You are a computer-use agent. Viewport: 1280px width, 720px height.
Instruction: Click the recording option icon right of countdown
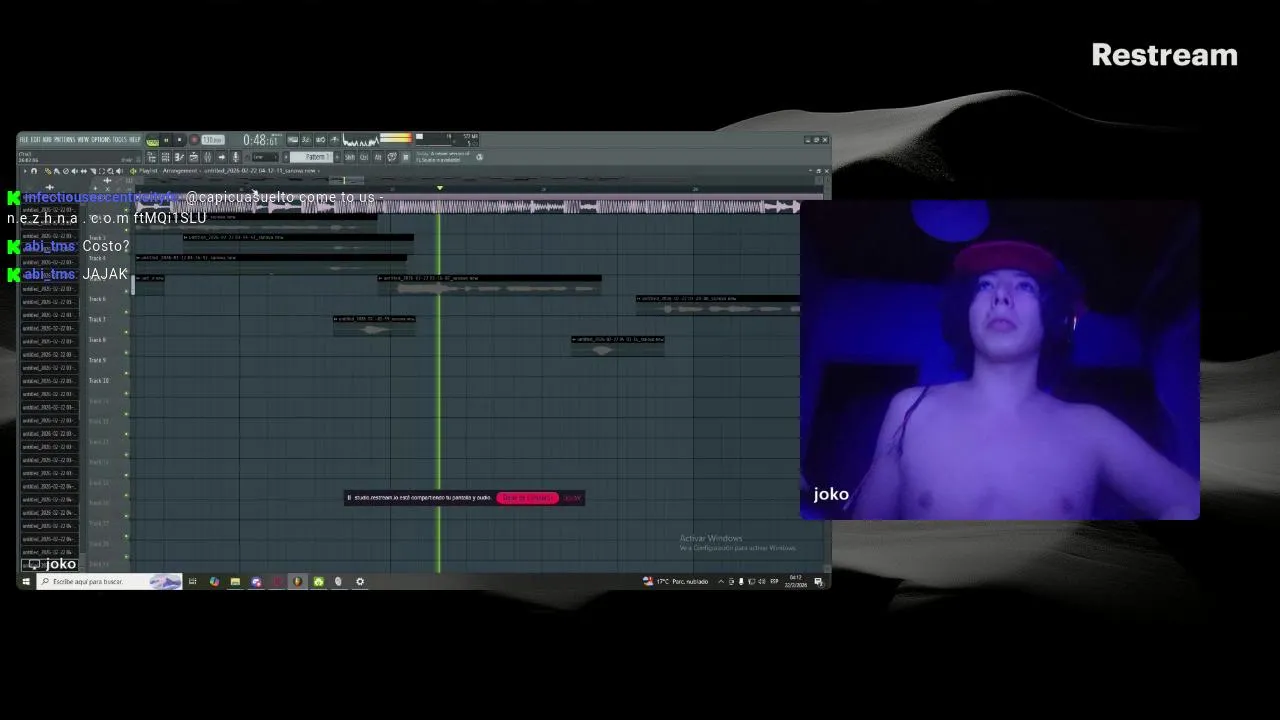[321, 139]
